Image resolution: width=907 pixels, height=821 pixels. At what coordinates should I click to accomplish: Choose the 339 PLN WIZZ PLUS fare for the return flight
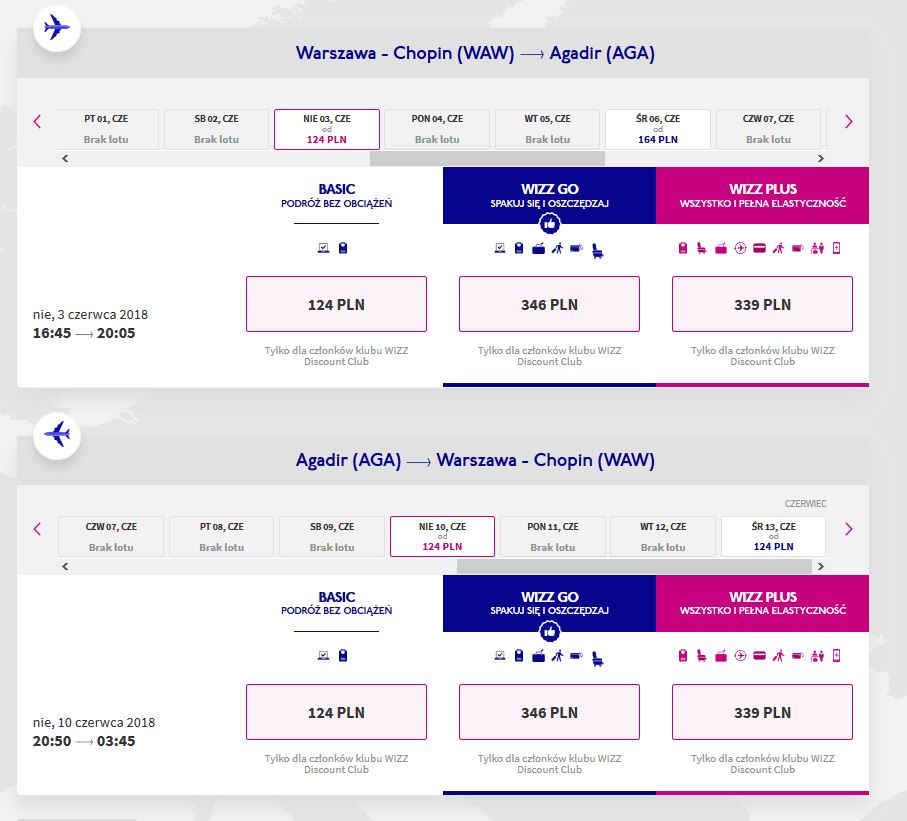(x=762, y=712)
